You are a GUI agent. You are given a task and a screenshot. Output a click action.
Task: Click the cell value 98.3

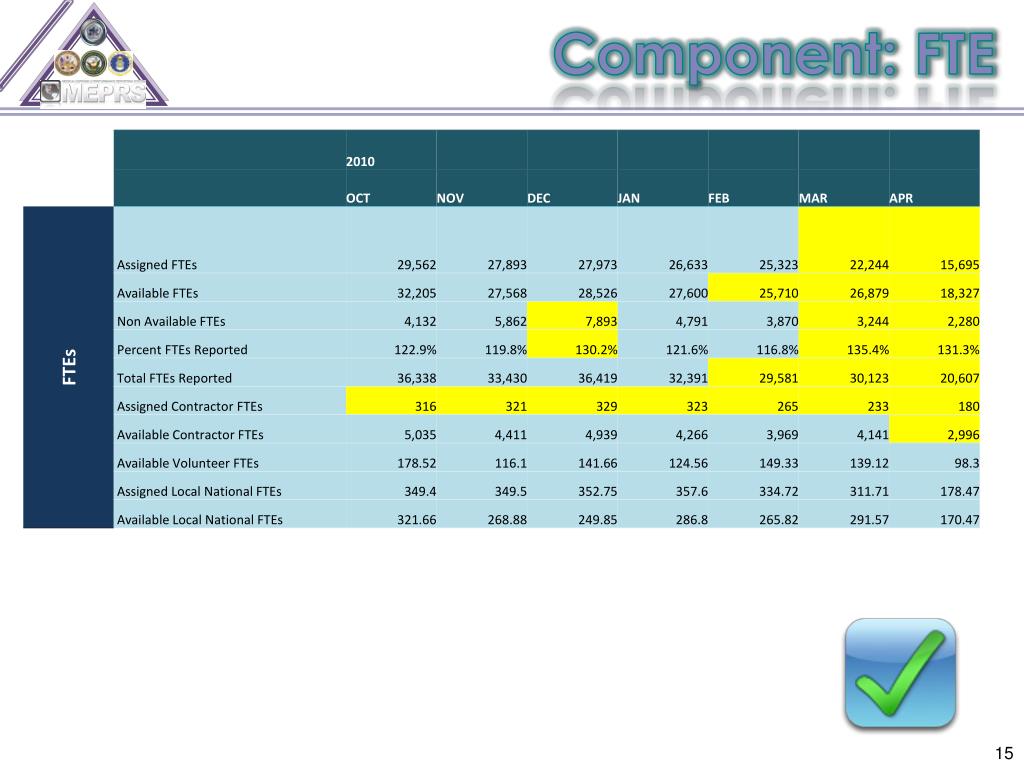966,463
